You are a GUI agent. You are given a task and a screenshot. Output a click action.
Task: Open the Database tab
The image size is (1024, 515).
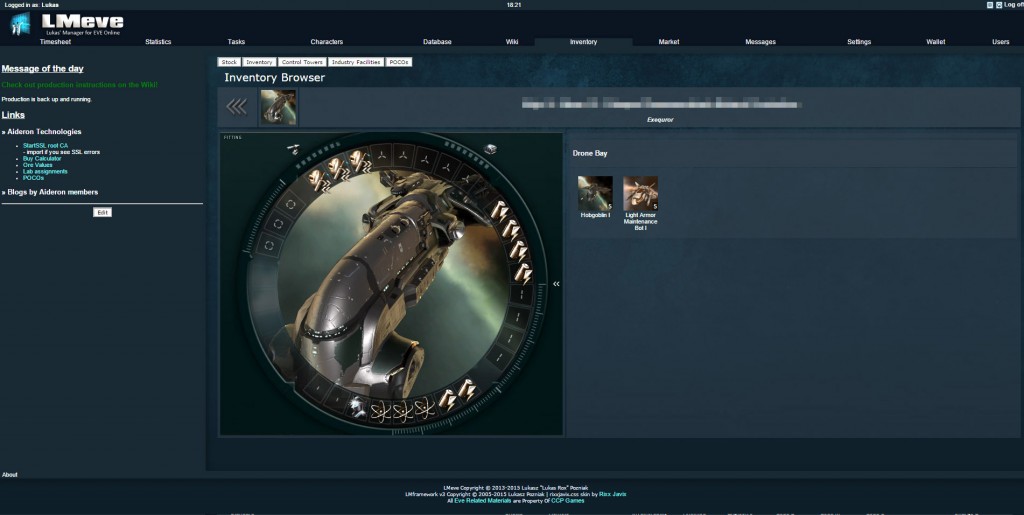(437, 42)
